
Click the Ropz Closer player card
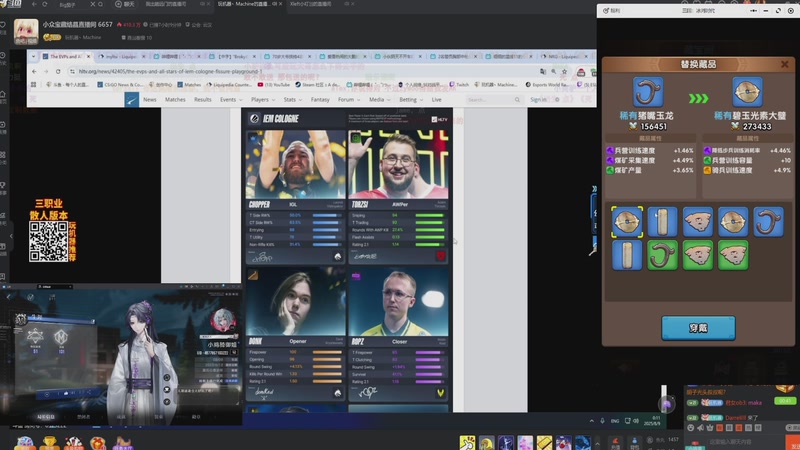398,334
